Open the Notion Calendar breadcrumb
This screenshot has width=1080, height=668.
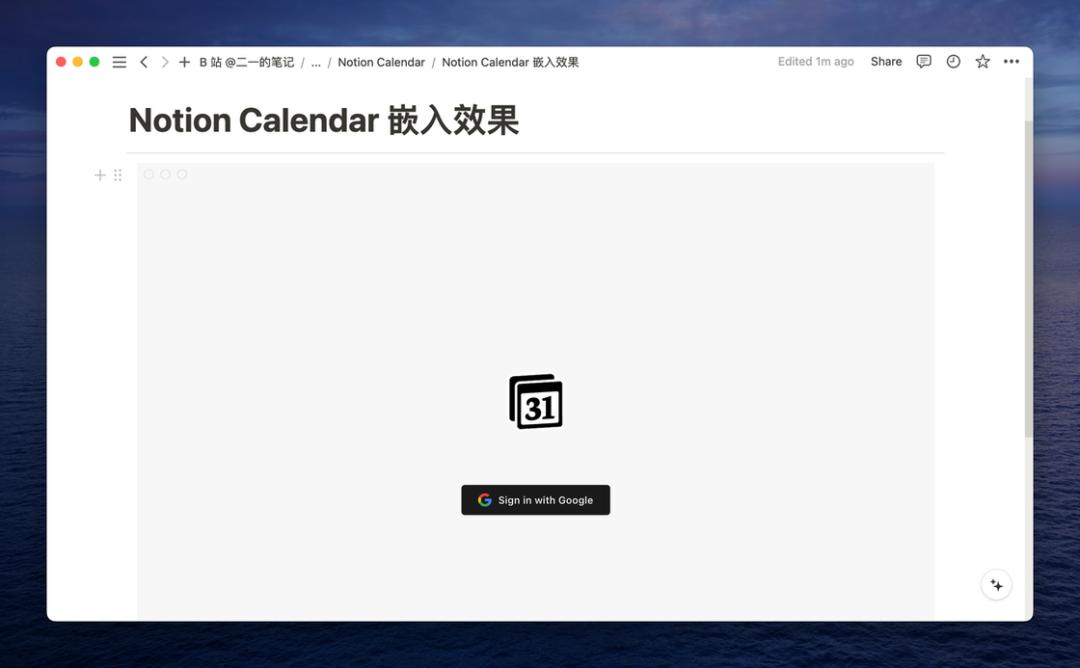pos(381,62)
